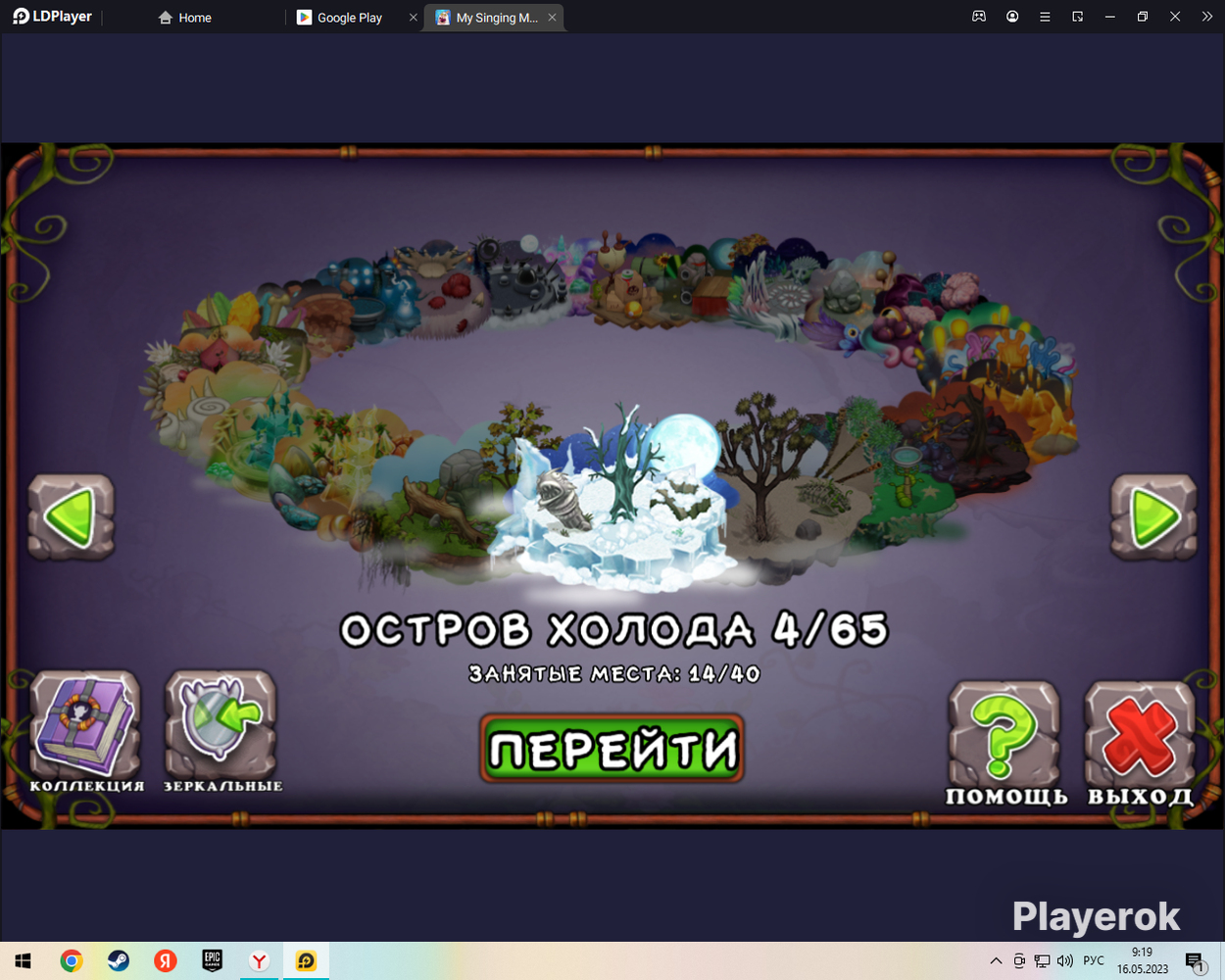
Task: Click LDPlayer taskbar icon
Action: coord(306,961)
